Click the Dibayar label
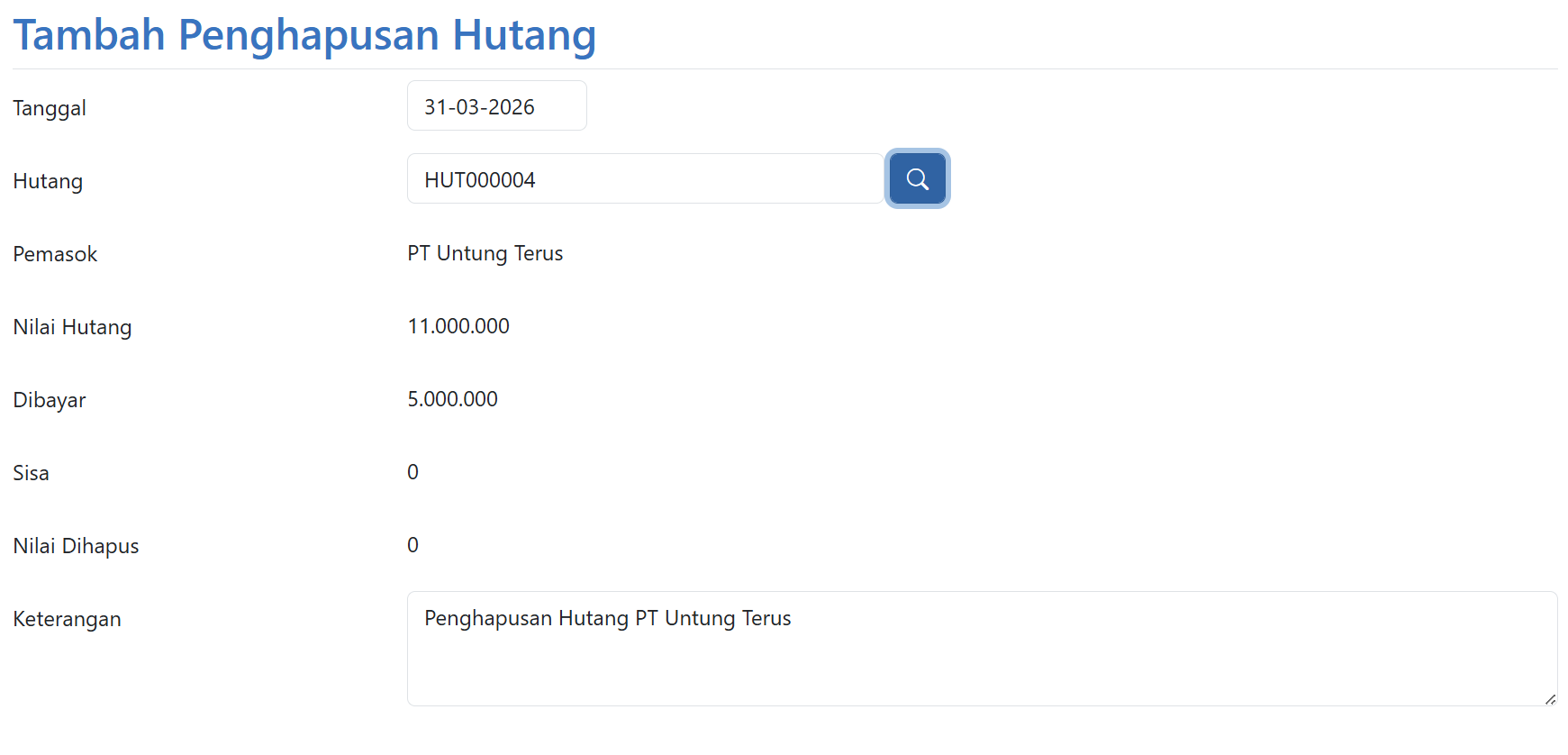This screenshot has width=1568, height=755. coord(50,400)
